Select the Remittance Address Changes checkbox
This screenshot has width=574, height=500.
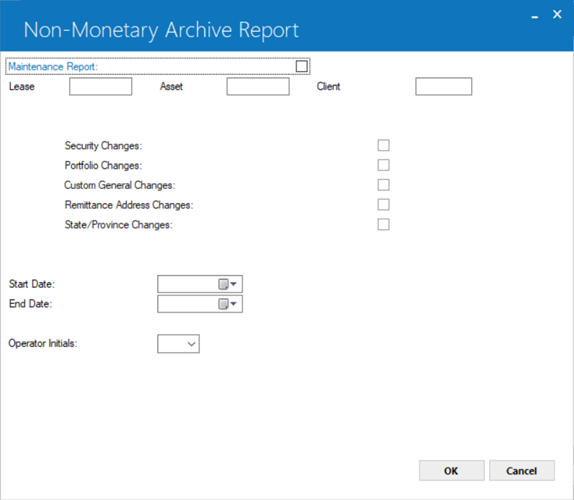pyautogui.click(x=383, y=205)
